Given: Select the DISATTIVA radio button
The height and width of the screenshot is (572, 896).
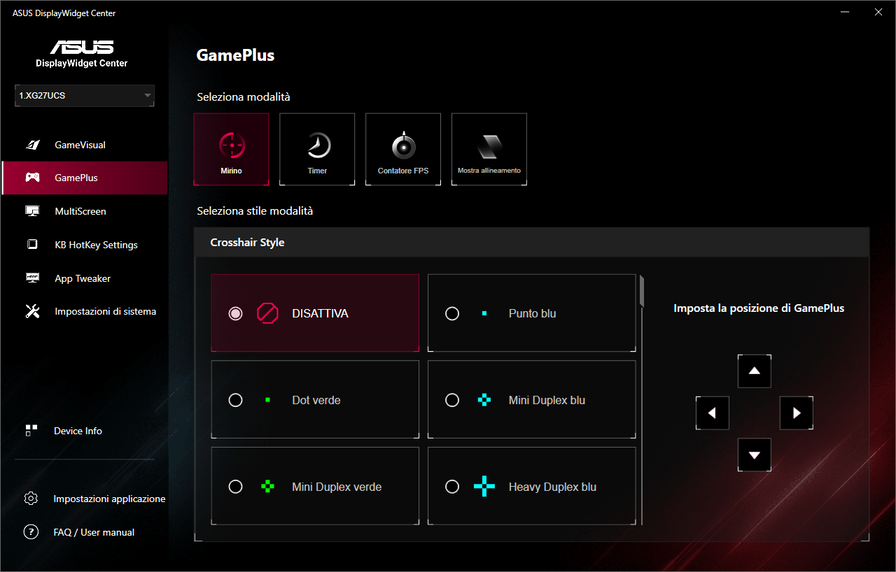Looking at the screenshot, I should tap(235, 314).
